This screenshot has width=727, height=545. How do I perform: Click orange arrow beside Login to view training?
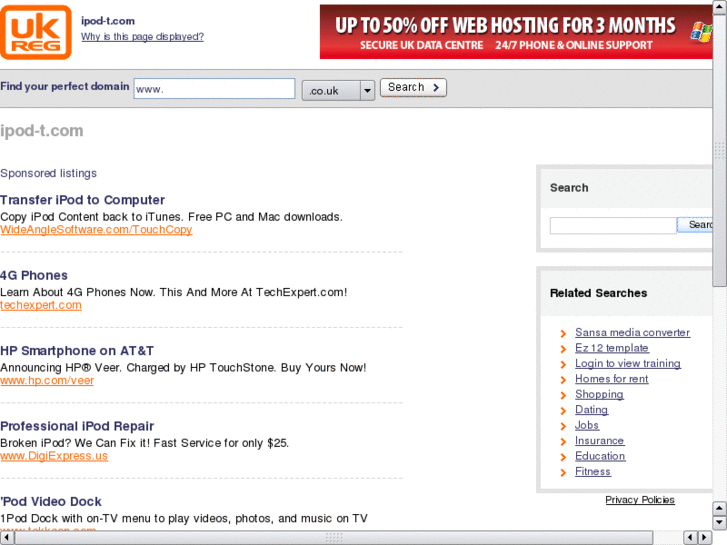point(563,365)
